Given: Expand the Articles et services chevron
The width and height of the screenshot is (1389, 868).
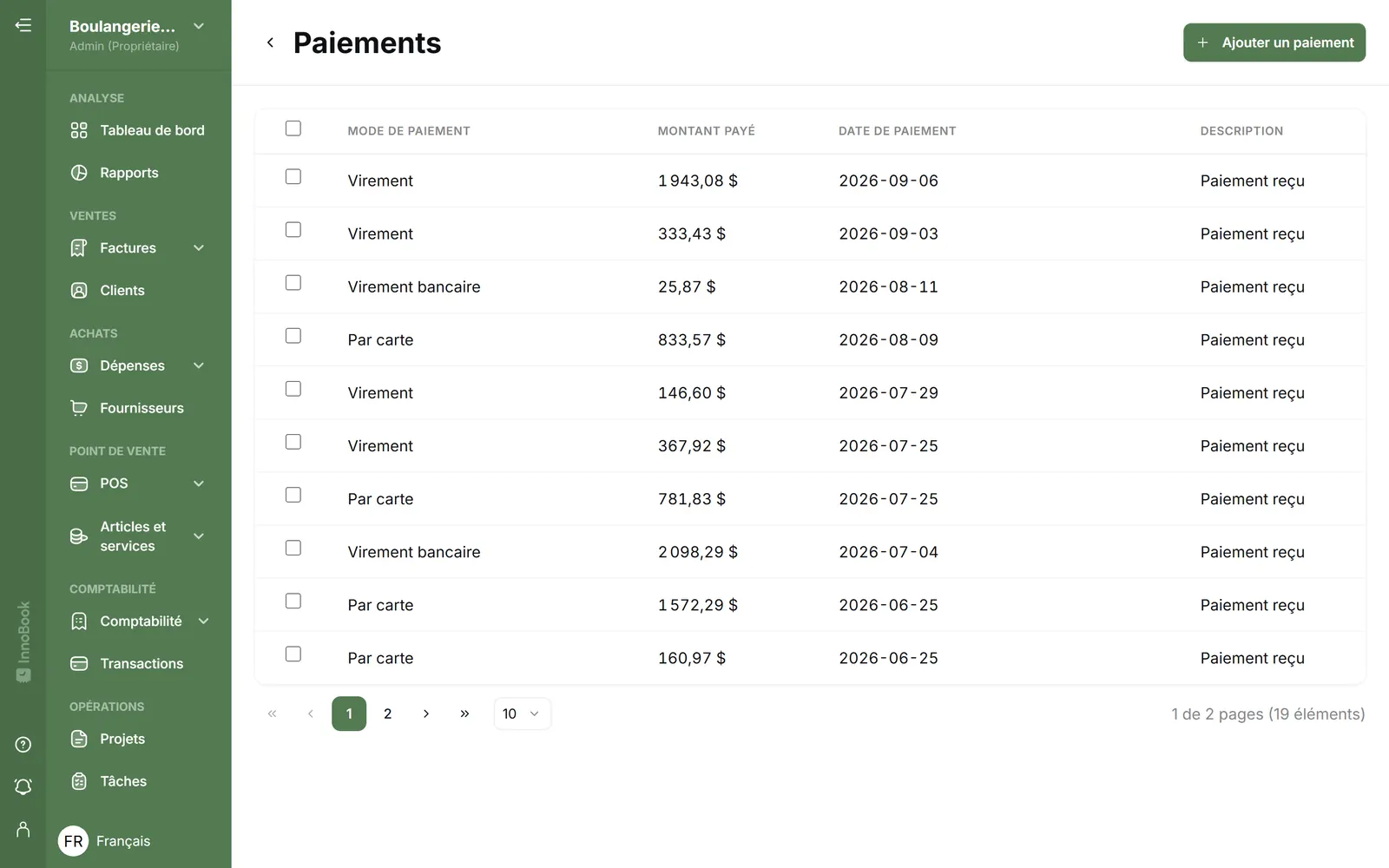Looking at the screenshot, I should 199,536.
